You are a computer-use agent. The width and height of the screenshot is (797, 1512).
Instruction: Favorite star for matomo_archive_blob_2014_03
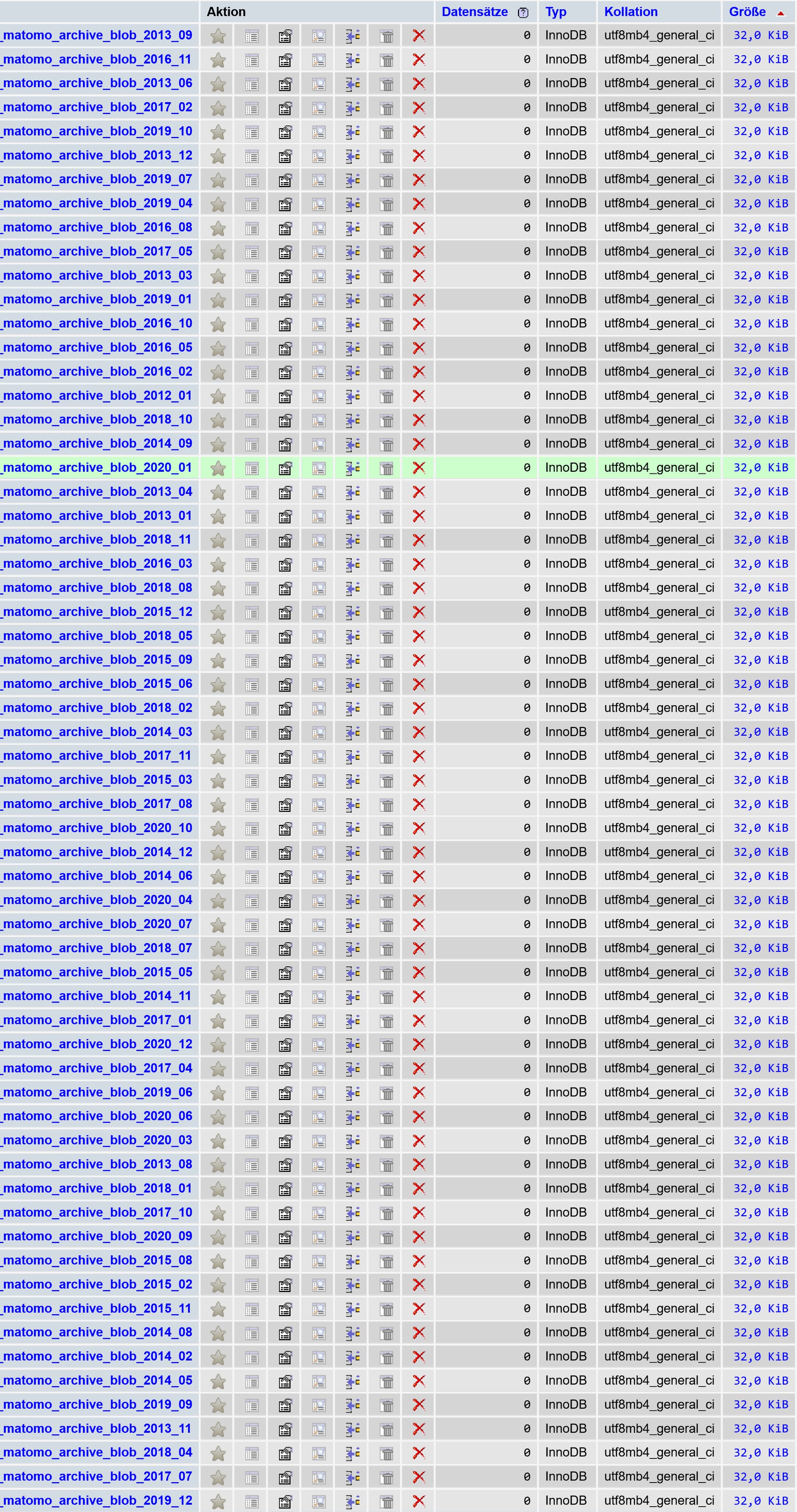(218, 732)
